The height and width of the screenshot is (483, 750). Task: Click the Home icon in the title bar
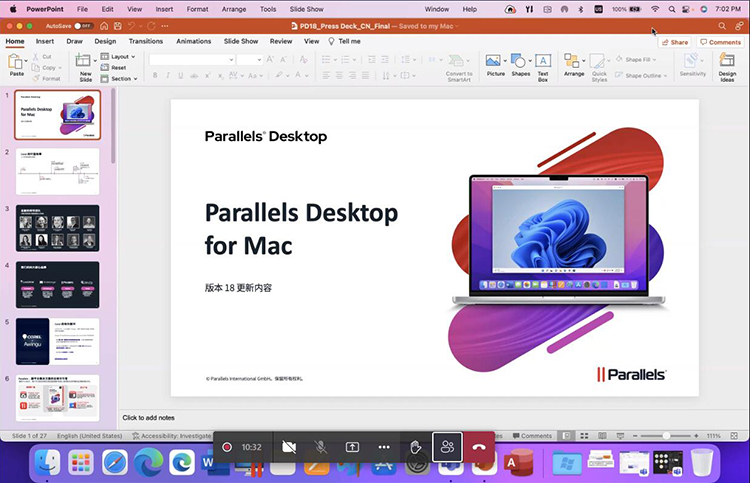[104, 26]
